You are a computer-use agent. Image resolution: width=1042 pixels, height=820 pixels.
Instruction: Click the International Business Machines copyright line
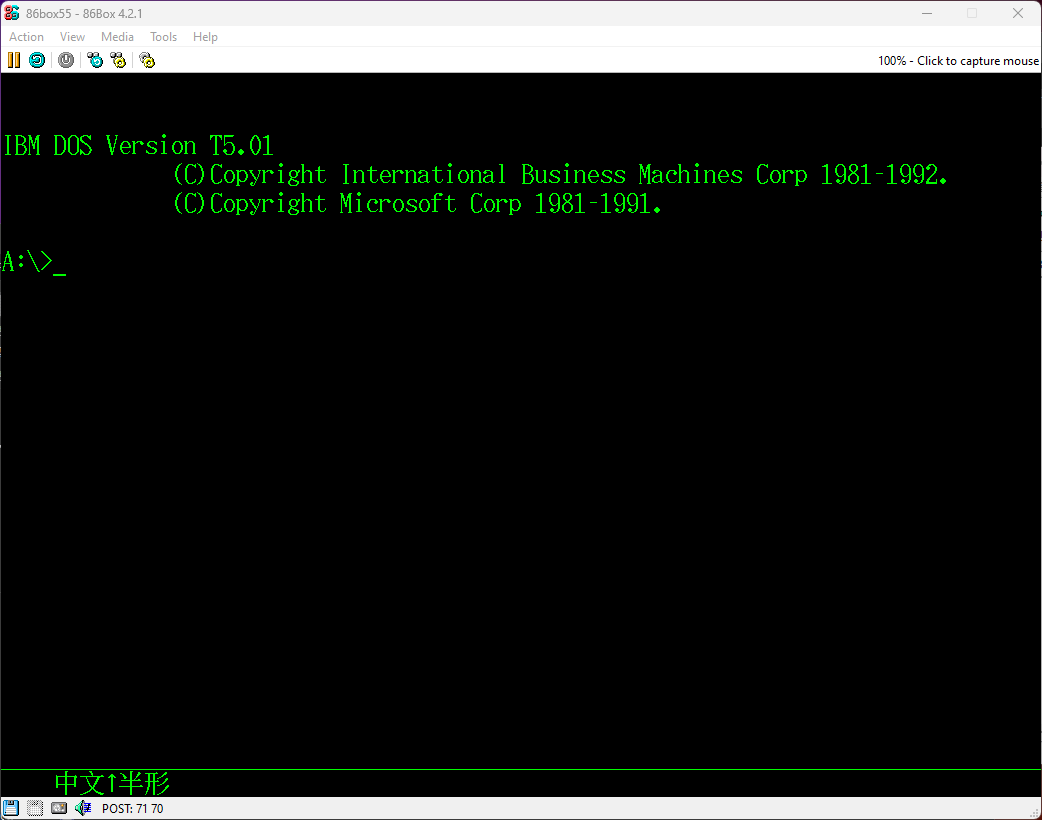pyautogui.click(x=560, y=175)
